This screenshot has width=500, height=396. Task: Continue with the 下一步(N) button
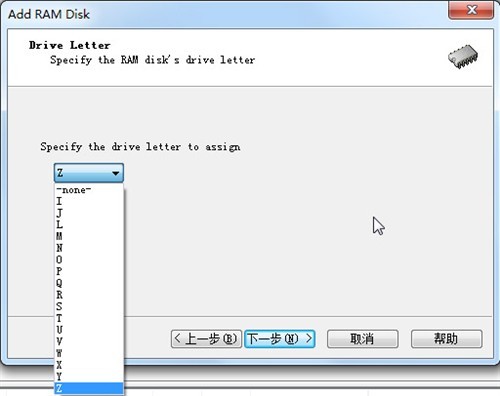(280, 339)
